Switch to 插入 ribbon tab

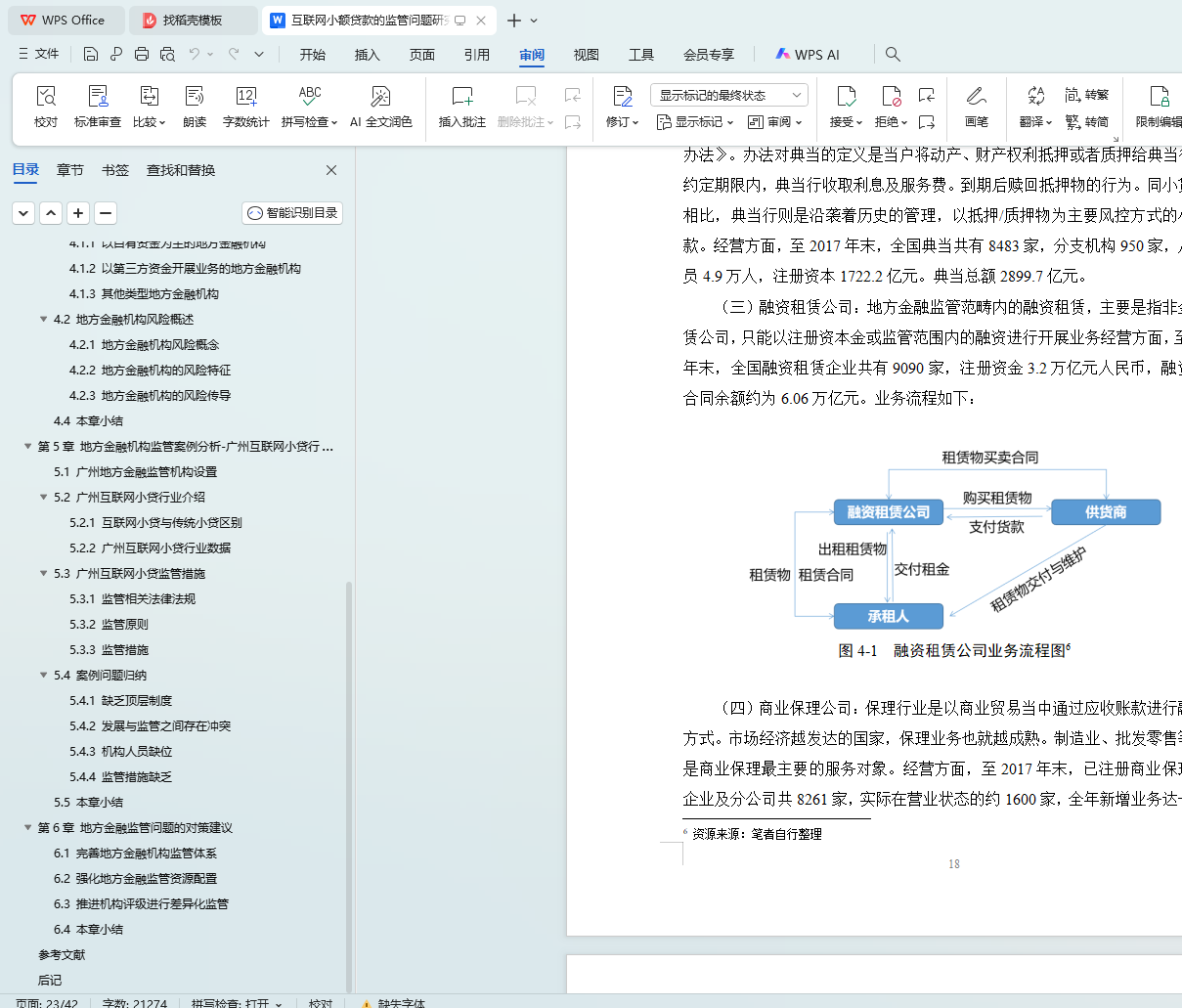[x=368, y=55]
